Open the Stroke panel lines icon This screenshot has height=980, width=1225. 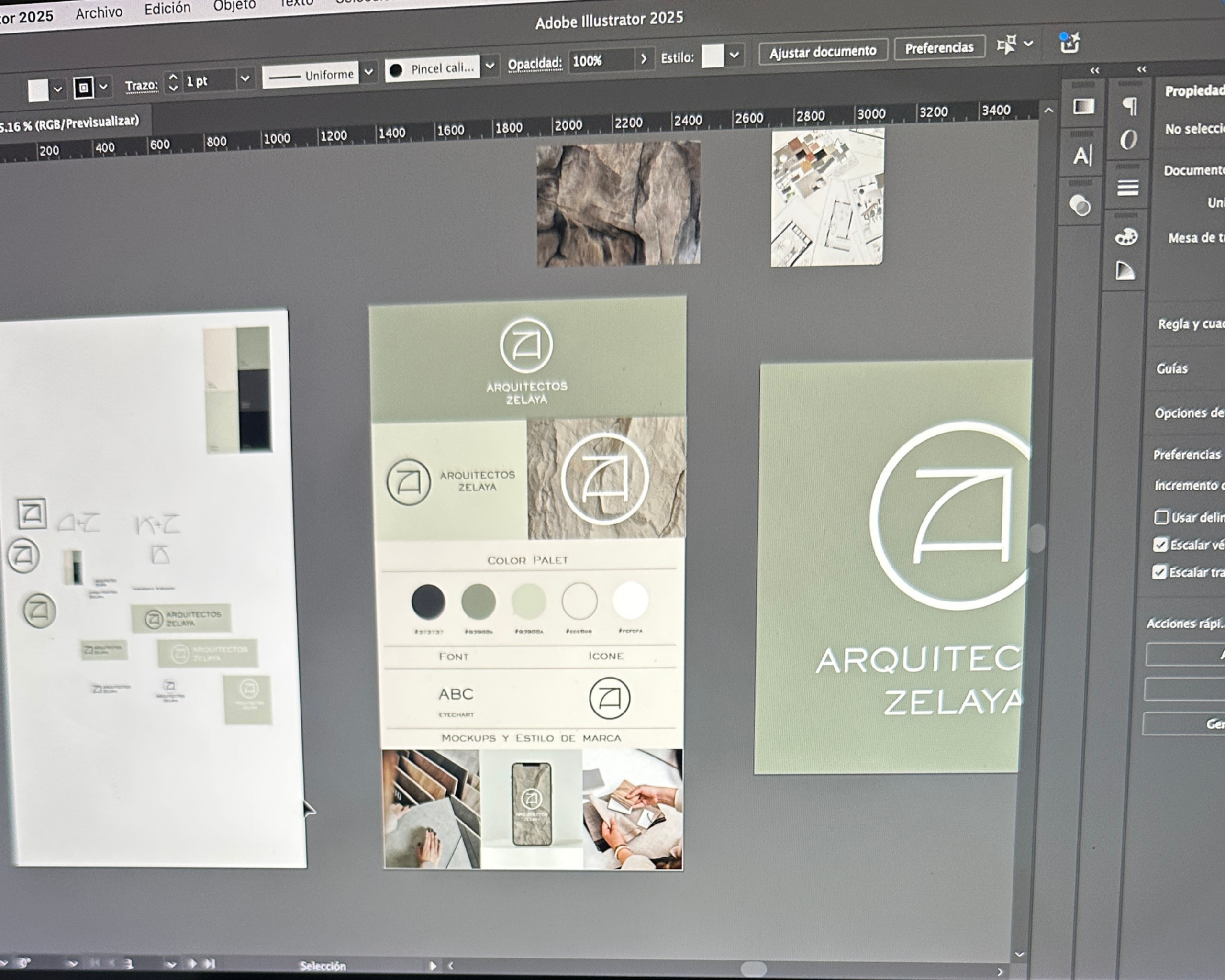(1128, 188)
